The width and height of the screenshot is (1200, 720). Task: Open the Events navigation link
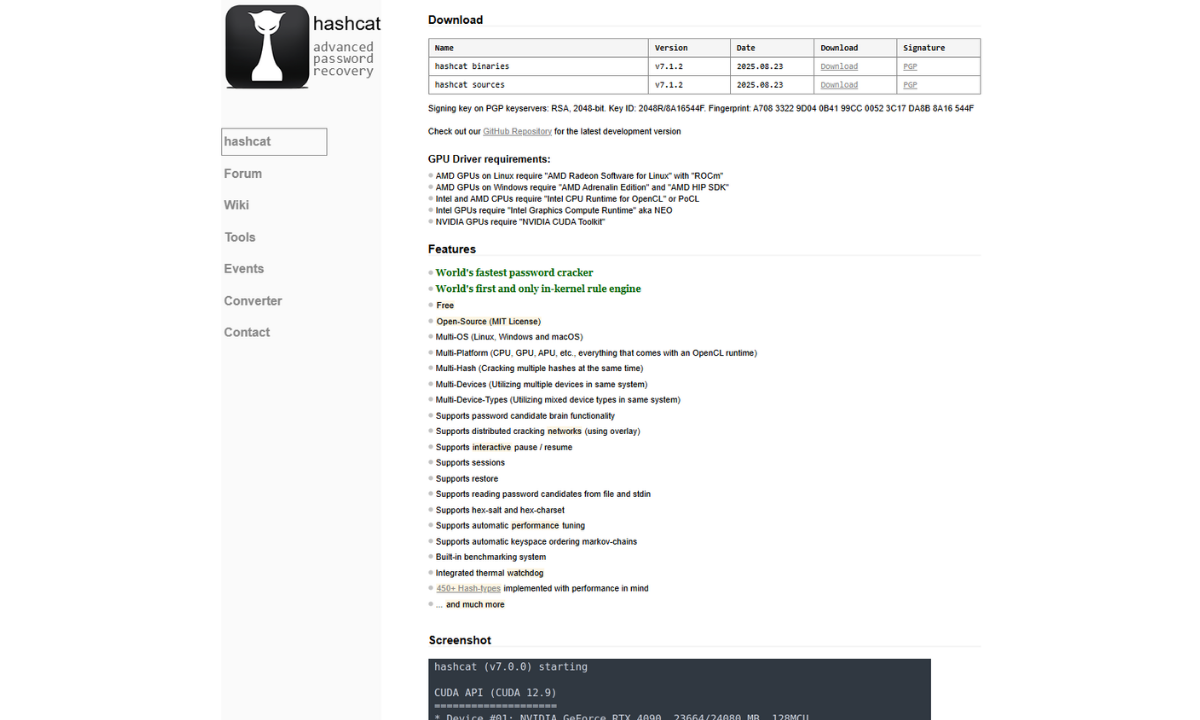244,269
